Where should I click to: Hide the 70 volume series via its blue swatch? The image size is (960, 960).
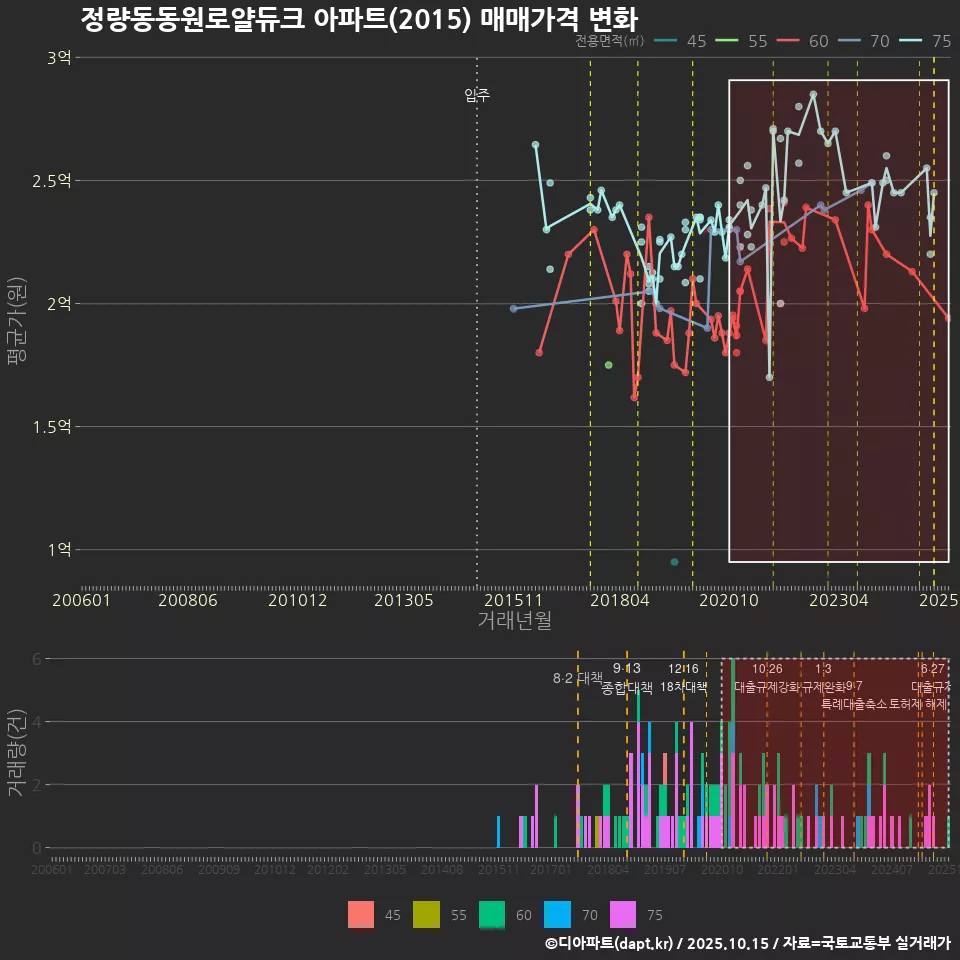point(555,914)
